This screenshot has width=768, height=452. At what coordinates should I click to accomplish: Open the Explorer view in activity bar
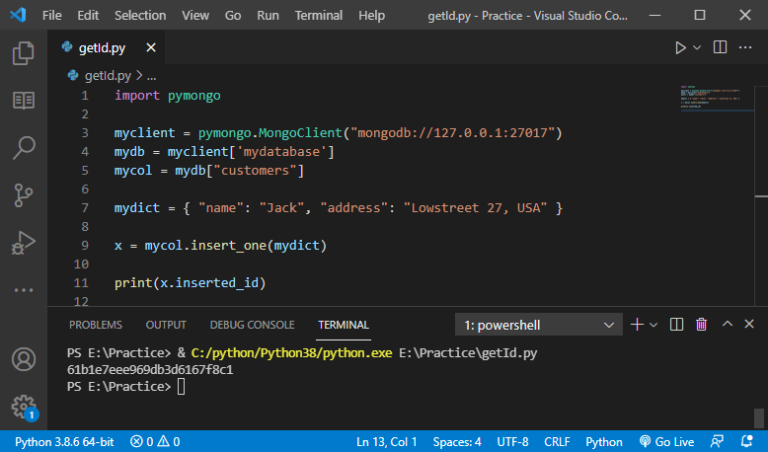[x=23, y=53]
